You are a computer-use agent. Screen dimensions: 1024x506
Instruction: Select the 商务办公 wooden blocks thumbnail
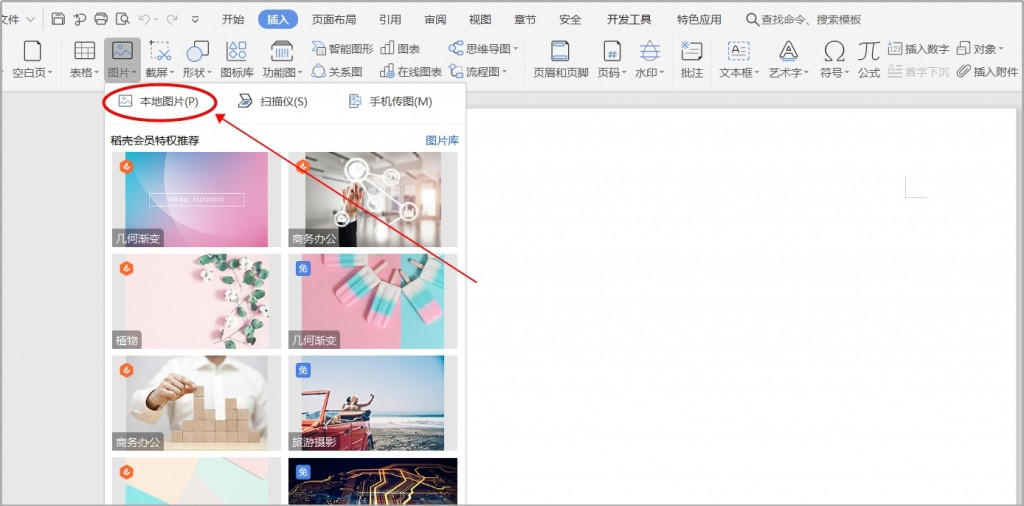point(196,403)
